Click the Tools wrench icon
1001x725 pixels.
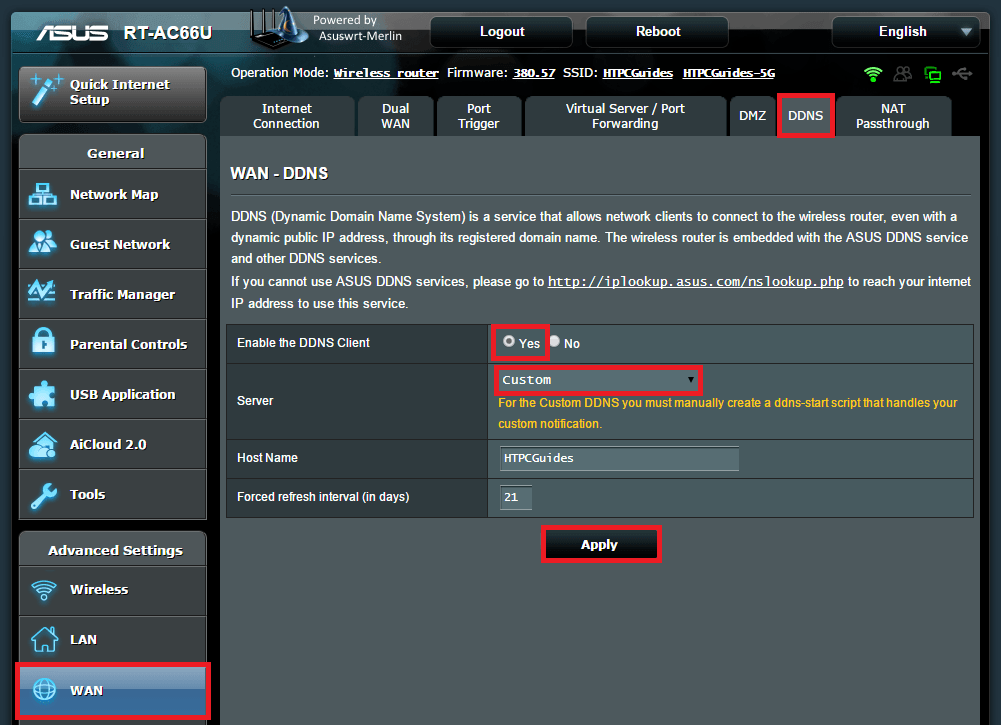[x=43, y=494]
